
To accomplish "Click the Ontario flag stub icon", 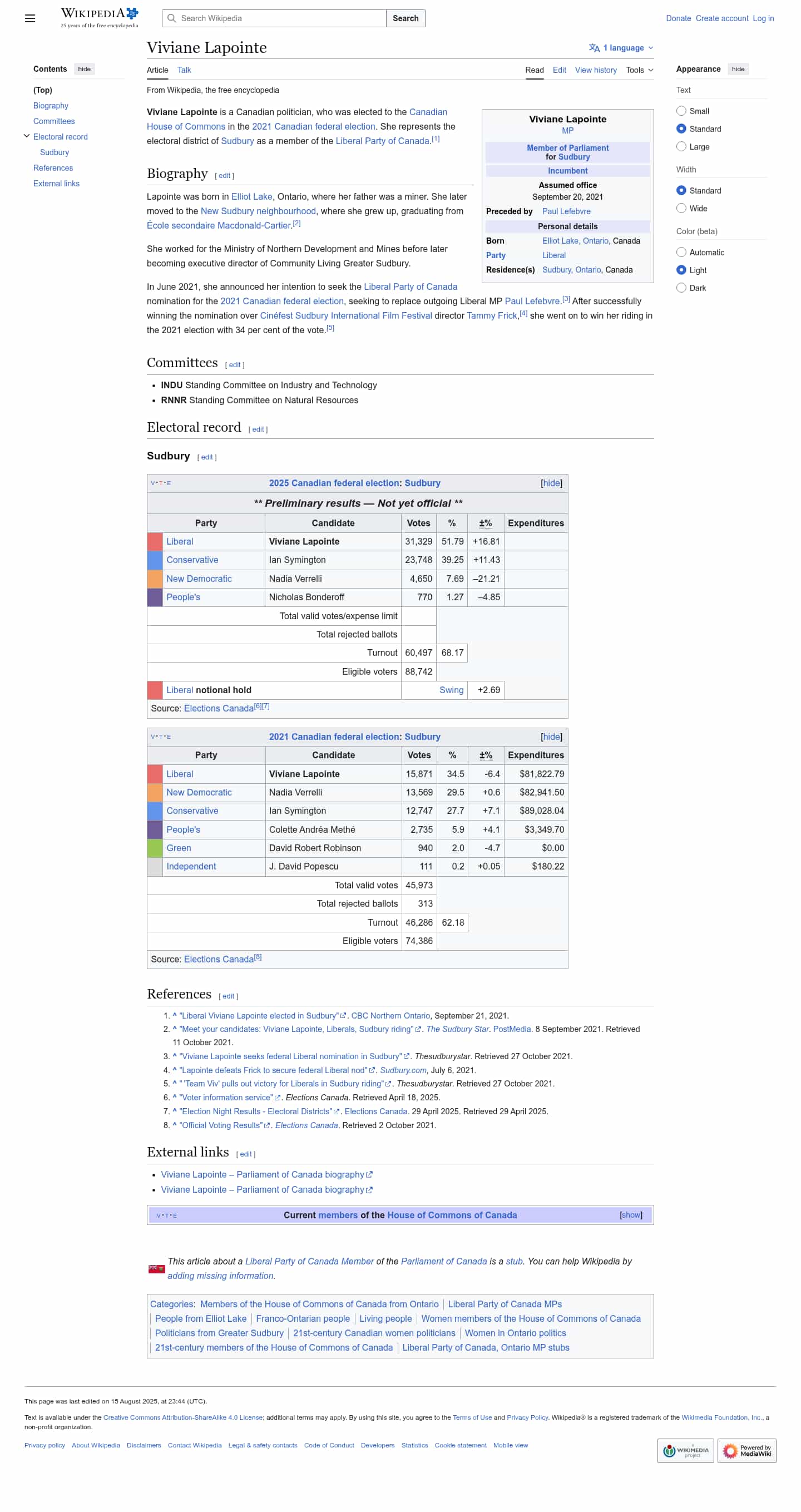I will click(x=156, y=1268).
